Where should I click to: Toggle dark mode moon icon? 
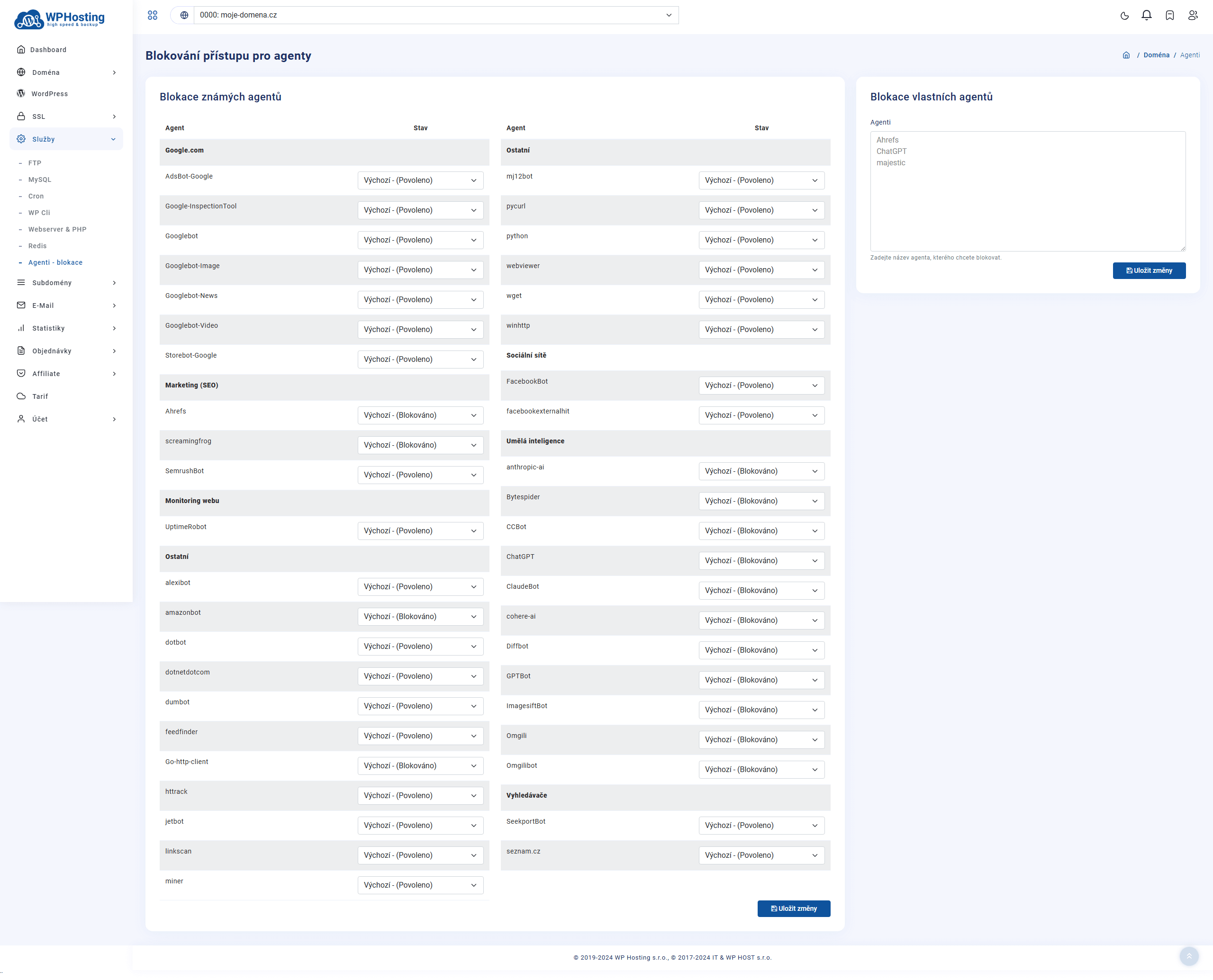pos(1124,15)
